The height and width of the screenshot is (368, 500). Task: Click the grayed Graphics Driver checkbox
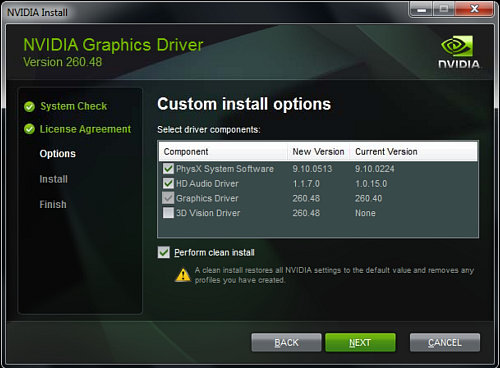click(168, 198)
